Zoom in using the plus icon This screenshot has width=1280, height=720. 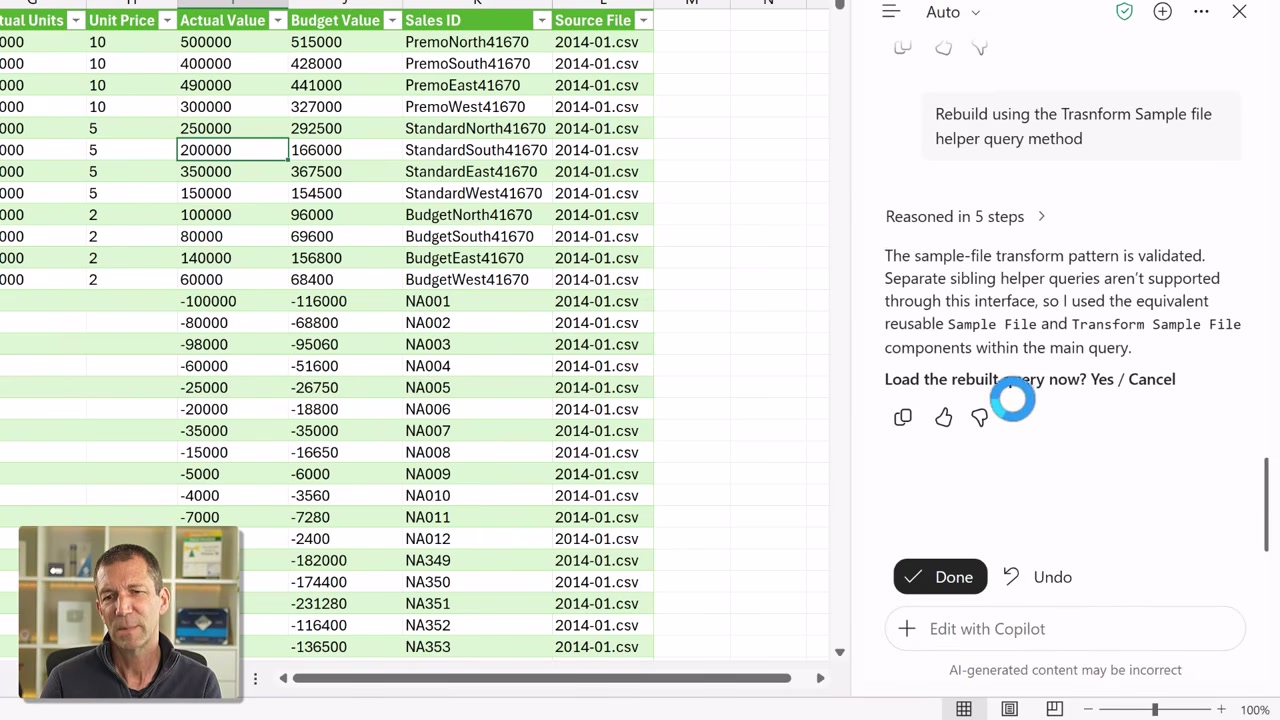coord(1221,709)
